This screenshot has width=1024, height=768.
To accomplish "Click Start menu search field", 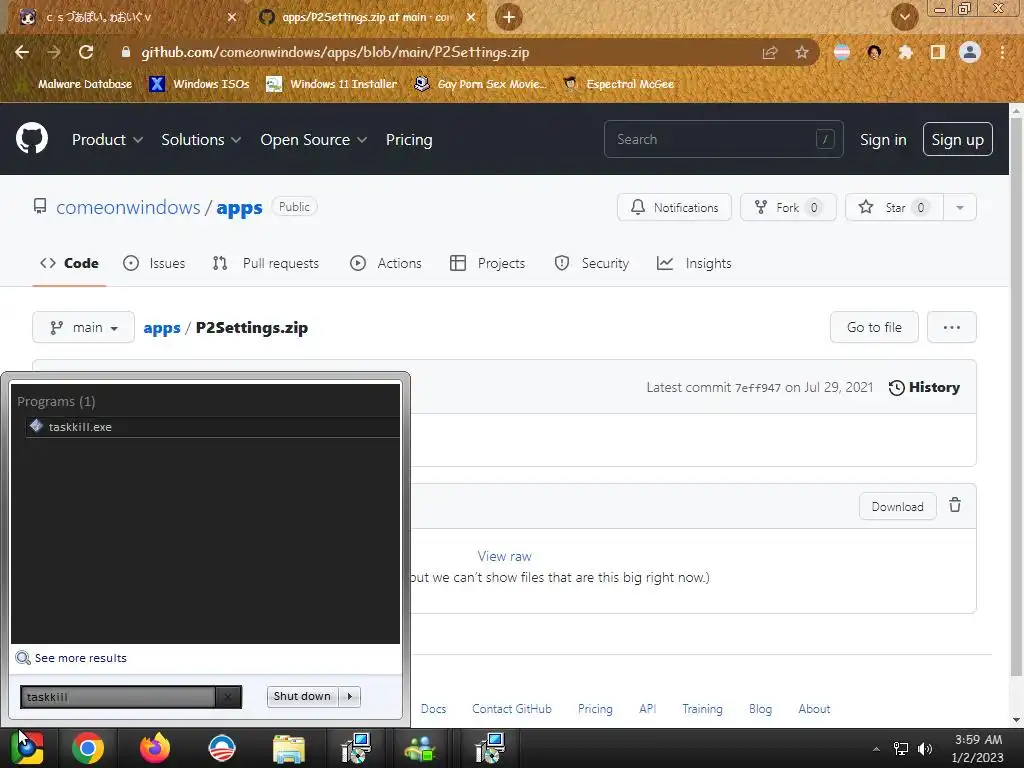I will pyautogui.click(x=118, y=697).
